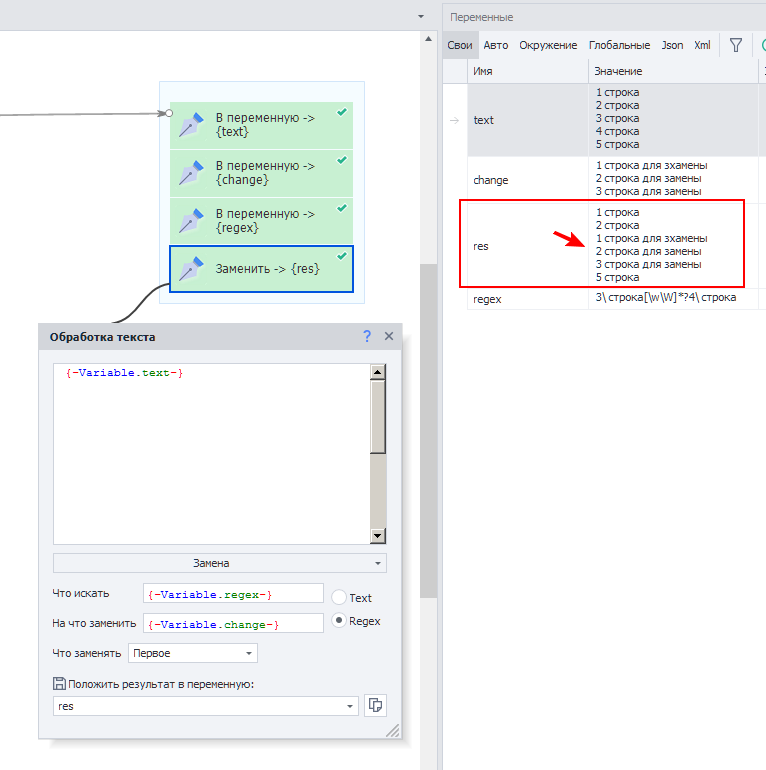Viewport: 766px width, 770px height.
Task: Click the Значение column header
Action: tap(673, 71)
